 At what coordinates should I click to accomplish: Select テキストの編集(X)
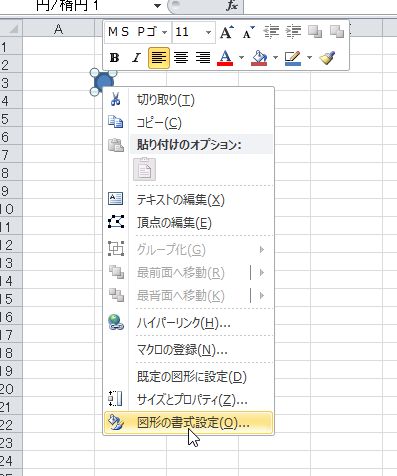(x=189, y=200)
